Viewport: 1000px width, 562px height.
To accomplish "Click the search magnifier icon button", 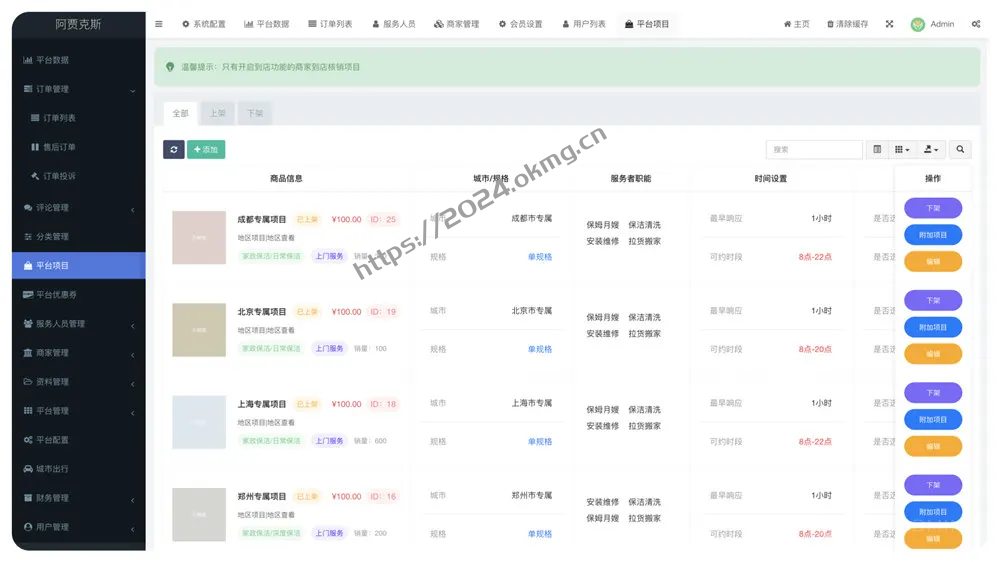I will tap(960, 149).
